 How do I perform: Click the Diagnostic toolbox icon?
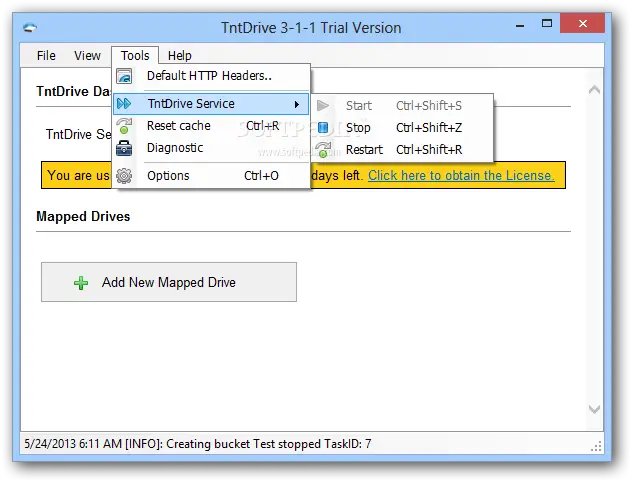pyautogui.click(x=124, y=148)
